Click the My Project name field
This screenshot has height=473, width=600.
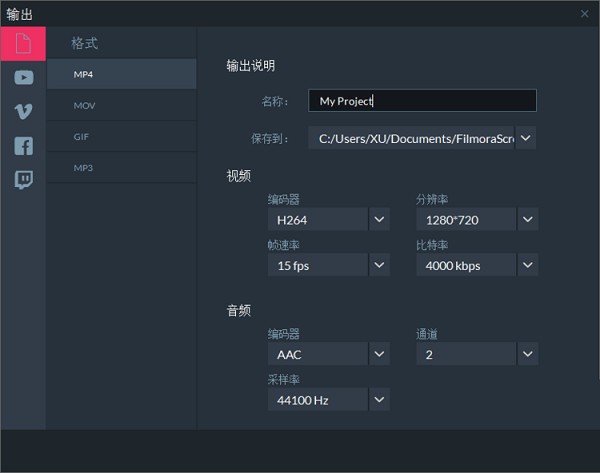[422, 101]
